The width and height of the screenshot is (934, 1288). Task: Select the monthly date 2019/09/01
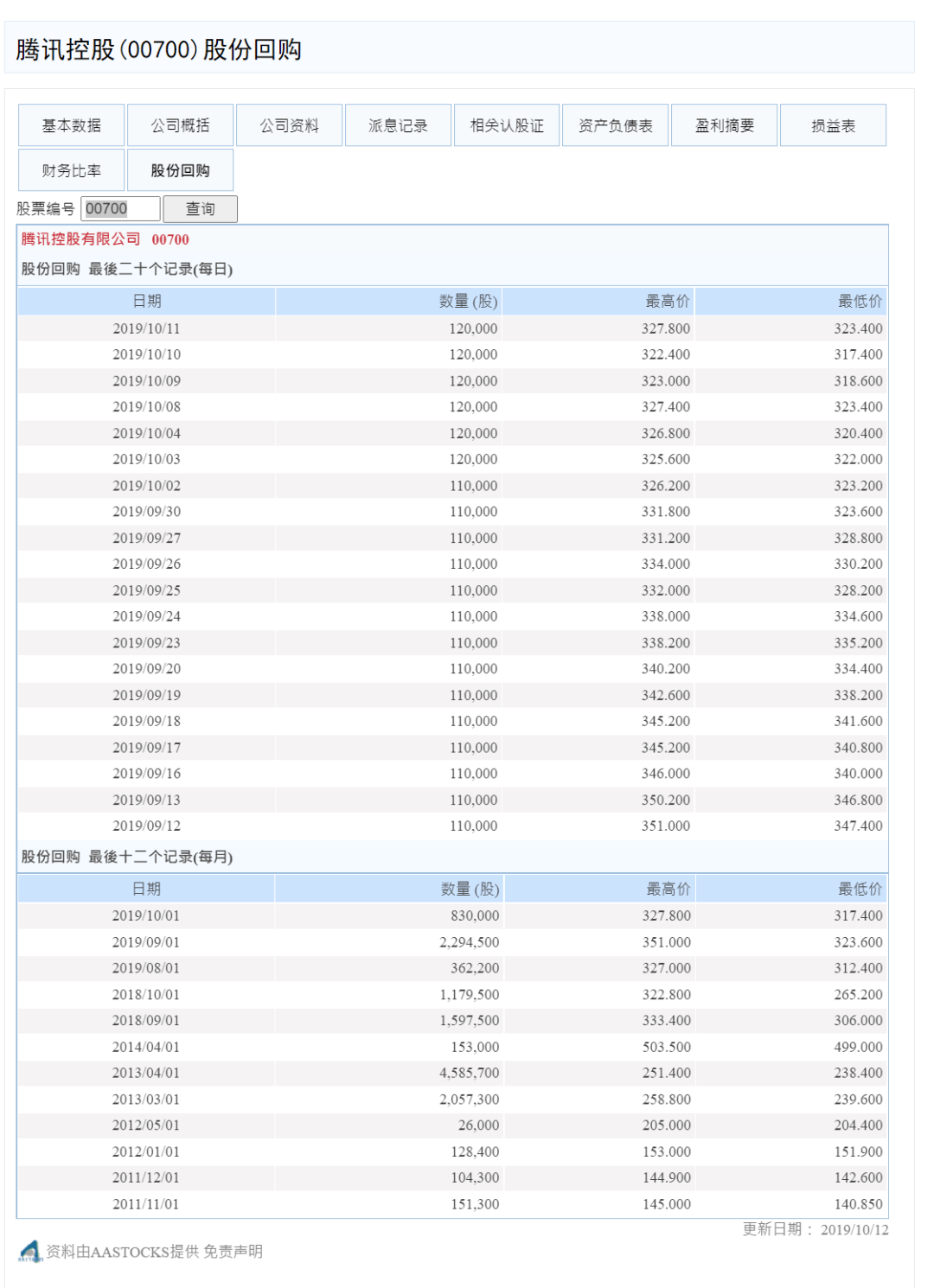(x=146, y=942)
